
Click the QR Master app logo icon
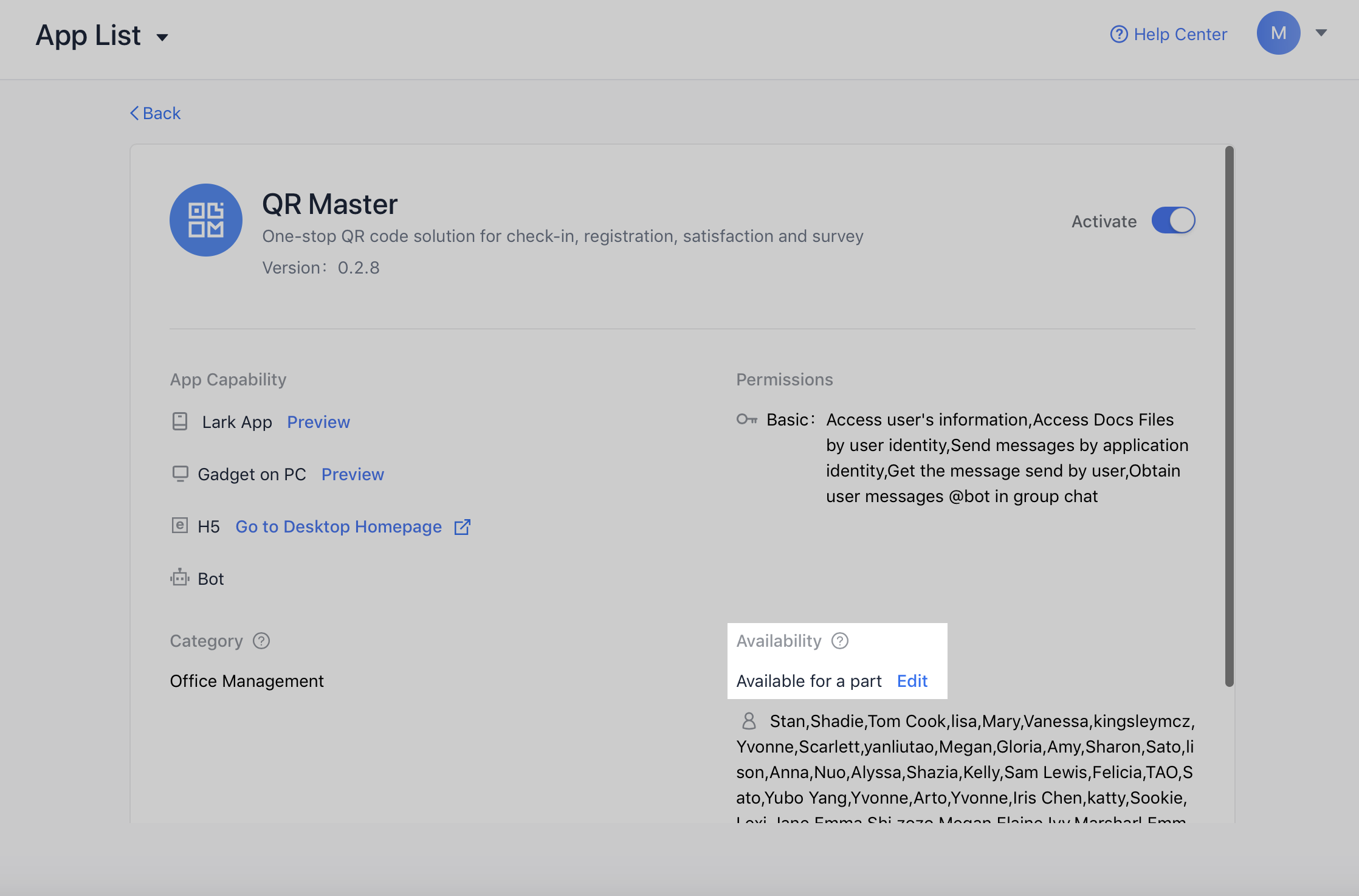205,220
